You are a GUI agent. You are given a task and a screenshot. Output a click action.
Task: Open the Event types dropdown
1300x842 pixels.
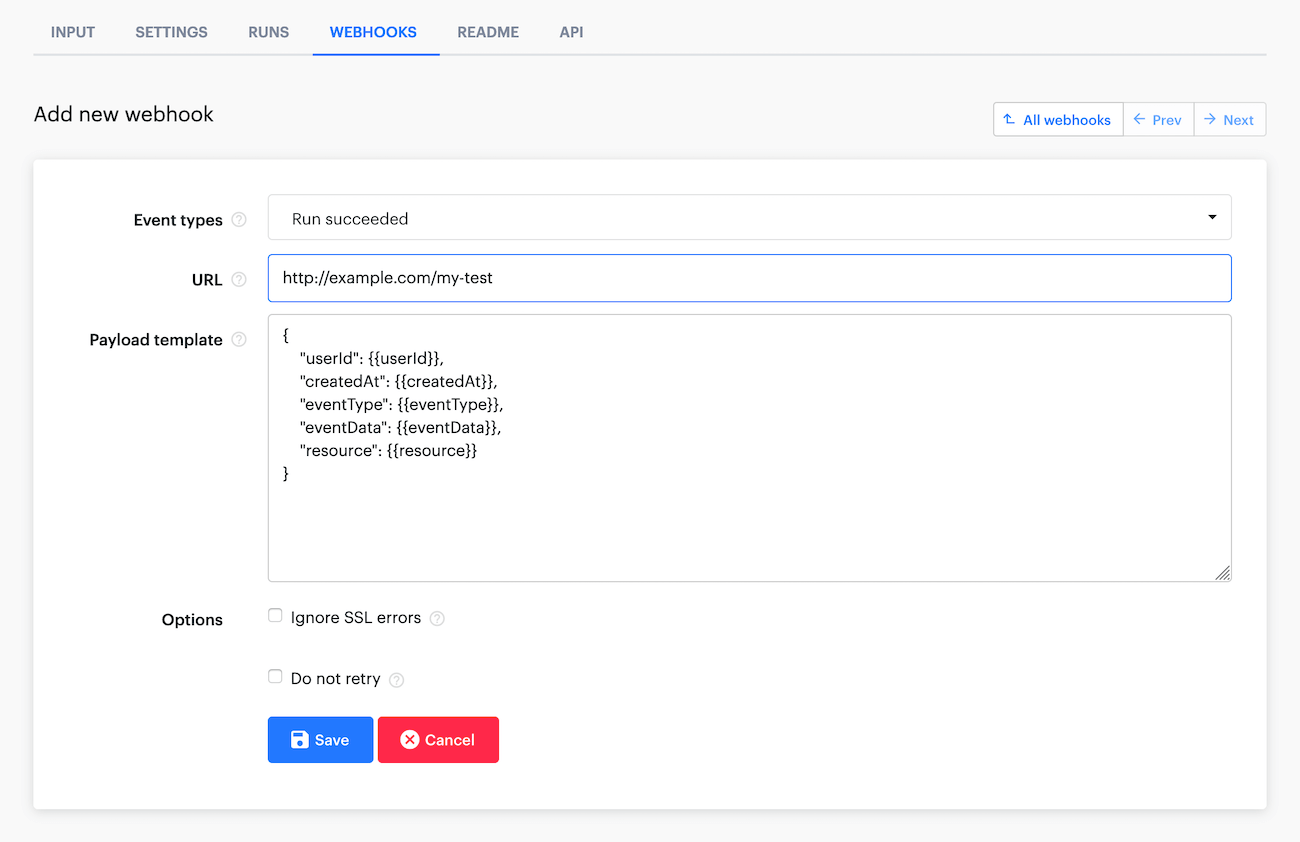point(750,217)
